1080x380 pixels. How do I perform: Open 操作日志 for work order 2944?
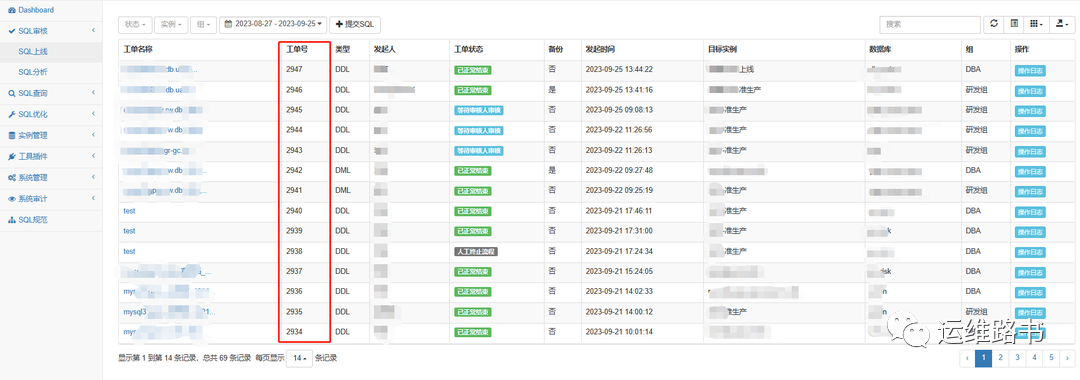pyautogui.click(x=1030, y=131)
